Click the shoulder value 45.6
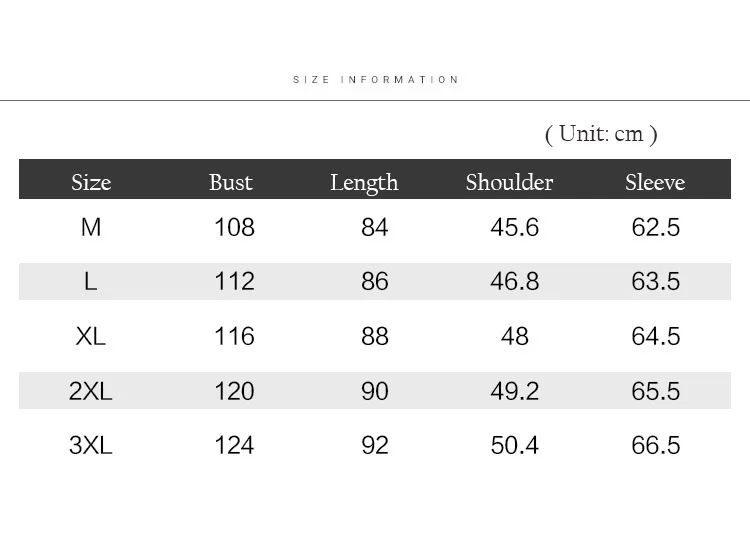The width and height of the screenshot is (750, 541). point(515,227)
